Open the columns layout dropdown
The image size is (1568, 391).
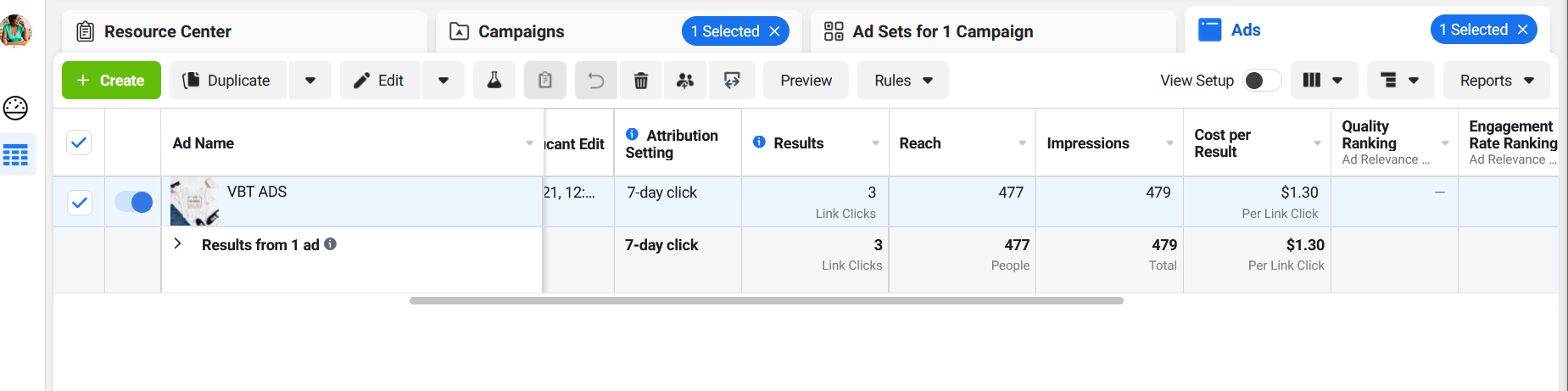(x=1323, y=81)
